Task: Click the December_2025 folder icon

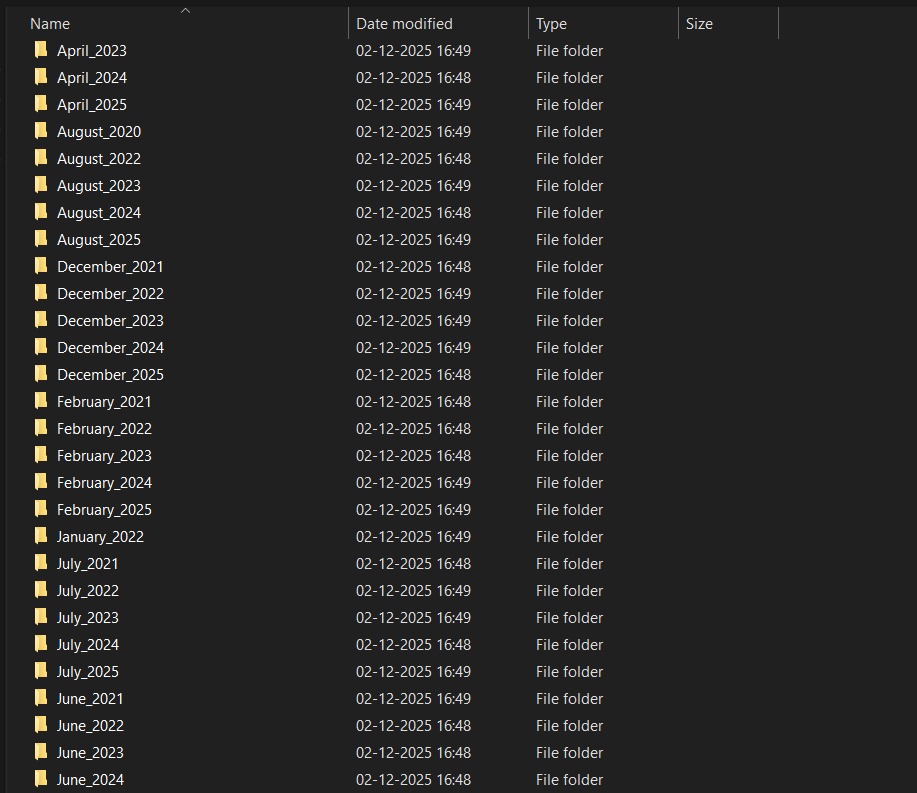Action: pos(41,374)
